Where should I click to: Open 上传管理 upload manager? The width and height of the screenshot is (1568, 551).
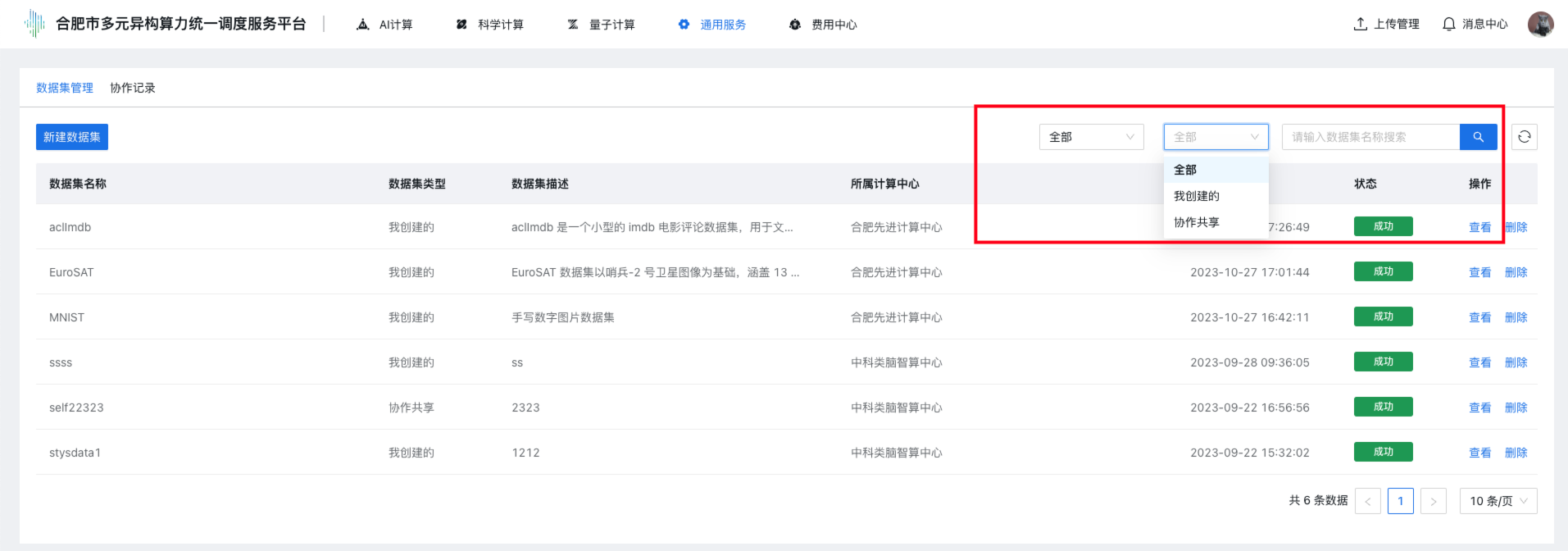coord(1386,24)
